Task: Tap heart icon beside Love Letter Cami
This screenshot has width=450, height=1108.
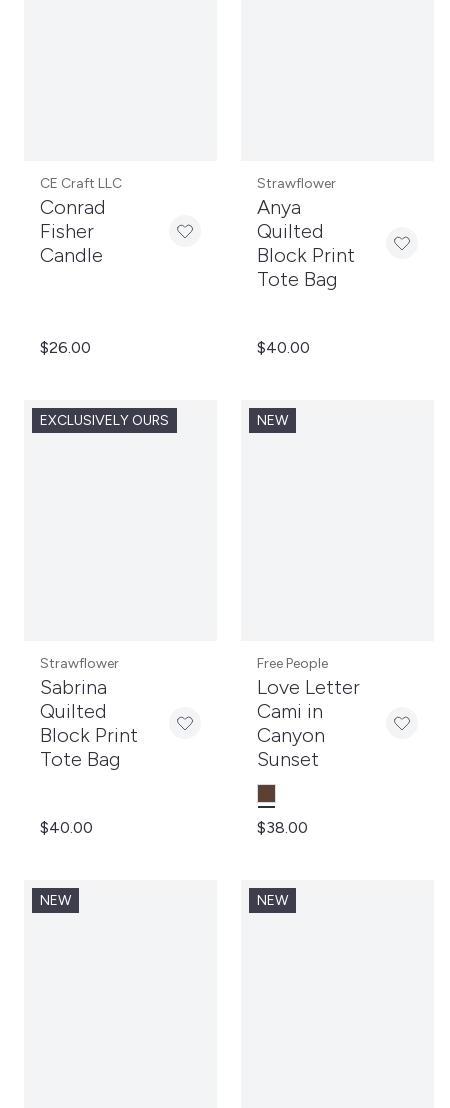Action: coord(402,723)
